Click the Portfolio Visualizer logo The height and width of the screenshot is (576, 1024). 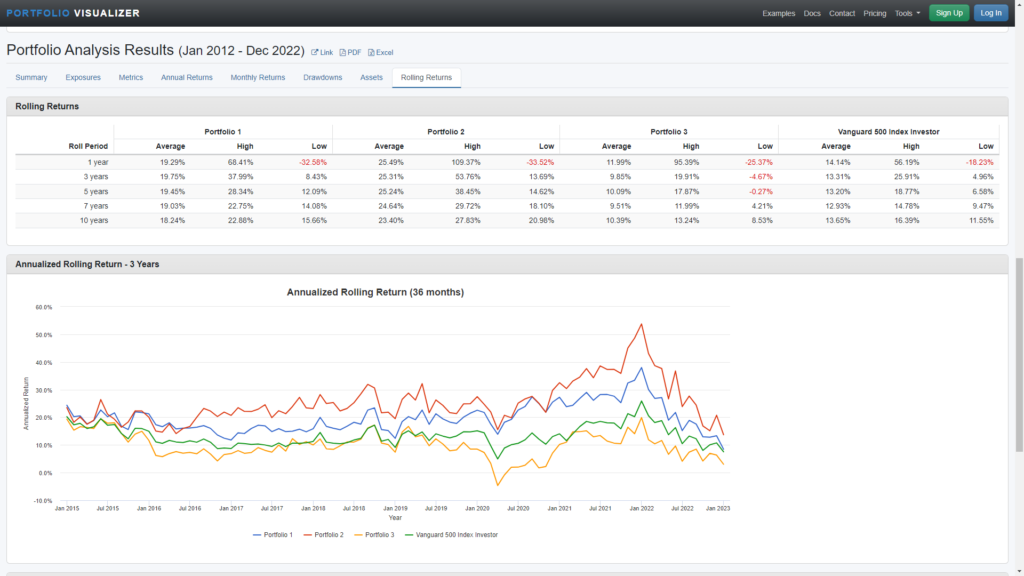coord(73,13)
